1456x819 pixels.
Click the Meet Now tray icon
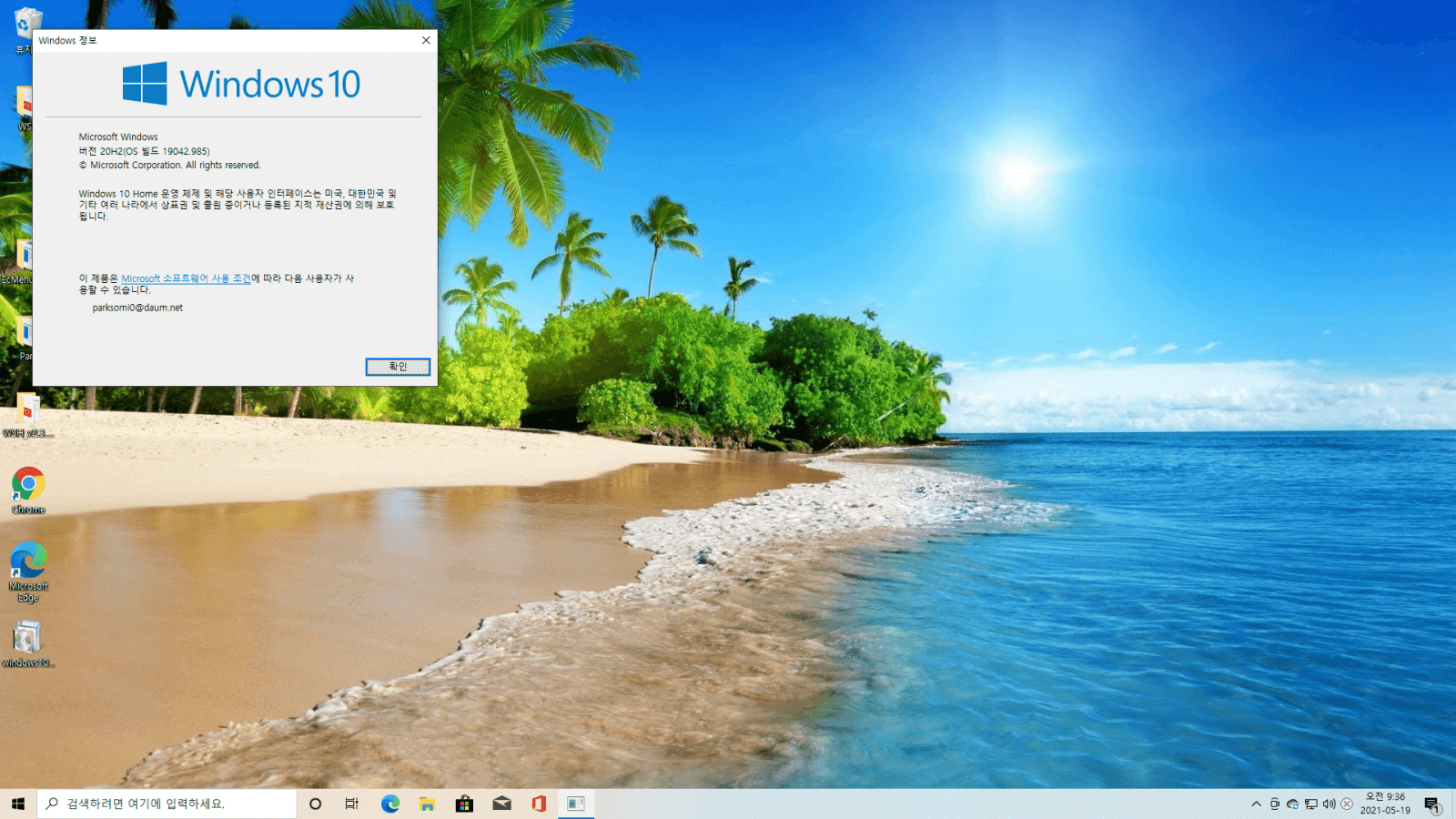coord(1275,804)
